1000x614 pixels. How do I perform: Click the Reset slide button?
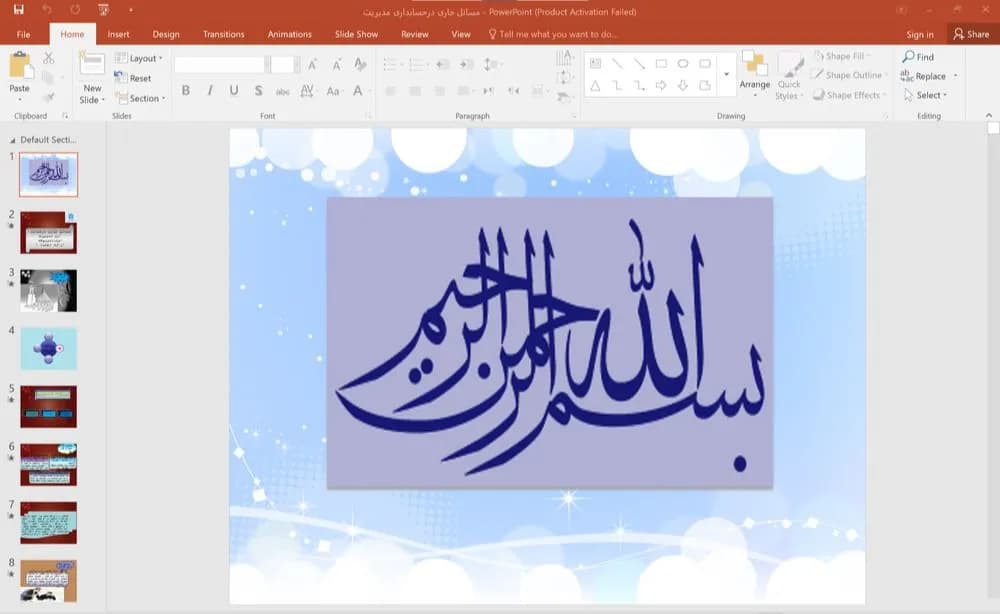click(133, 78)
